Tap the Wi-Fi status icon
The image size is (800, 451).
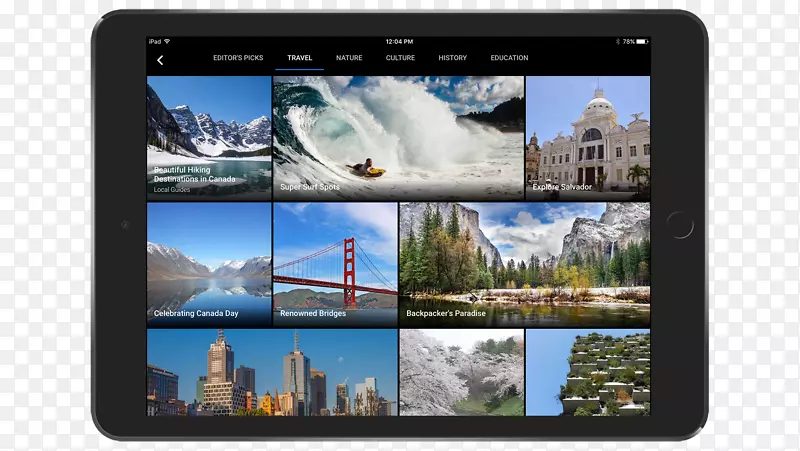167,41
